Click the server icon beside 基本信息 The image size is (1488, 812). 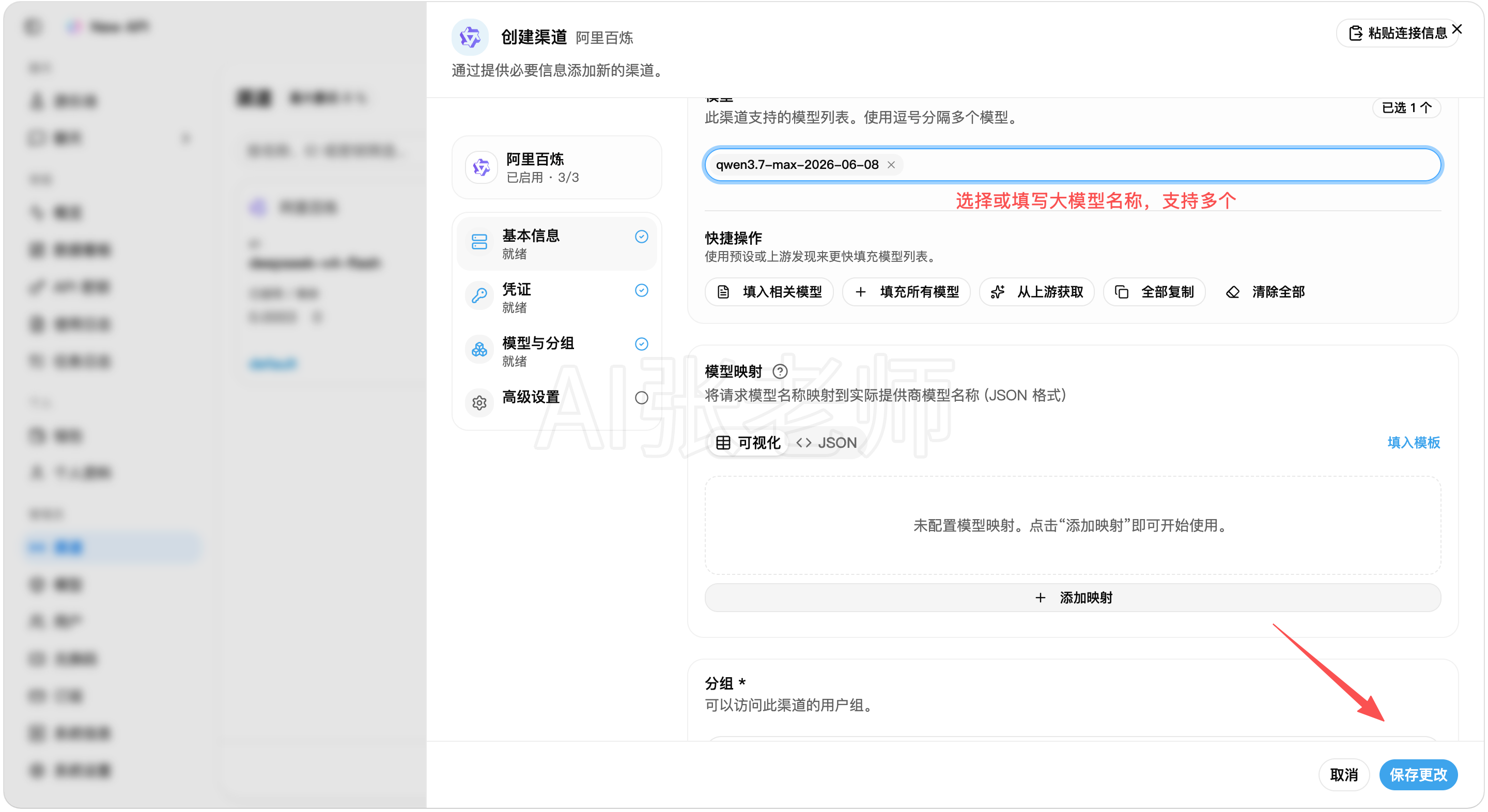point(479,241)
